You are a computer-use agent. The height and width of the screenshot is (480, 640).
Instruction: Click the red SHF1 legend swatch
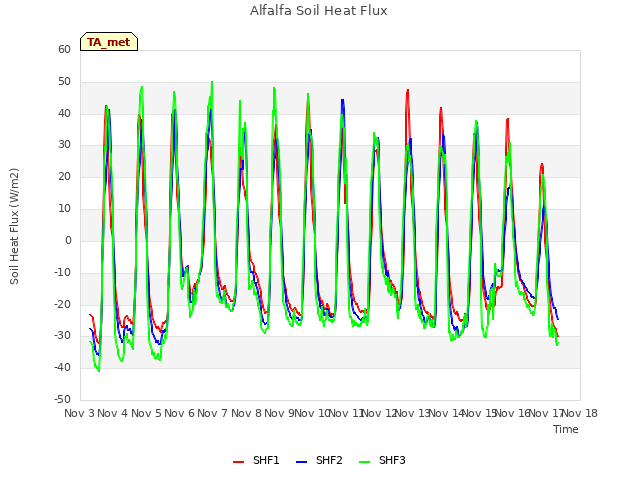pyautogui.click(x=238, y=461)
